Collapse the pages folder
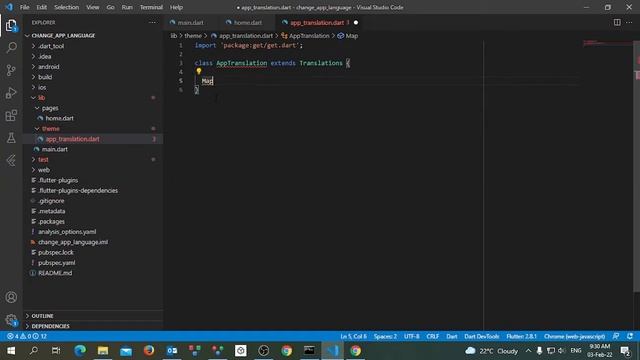 tap(50, 108)
